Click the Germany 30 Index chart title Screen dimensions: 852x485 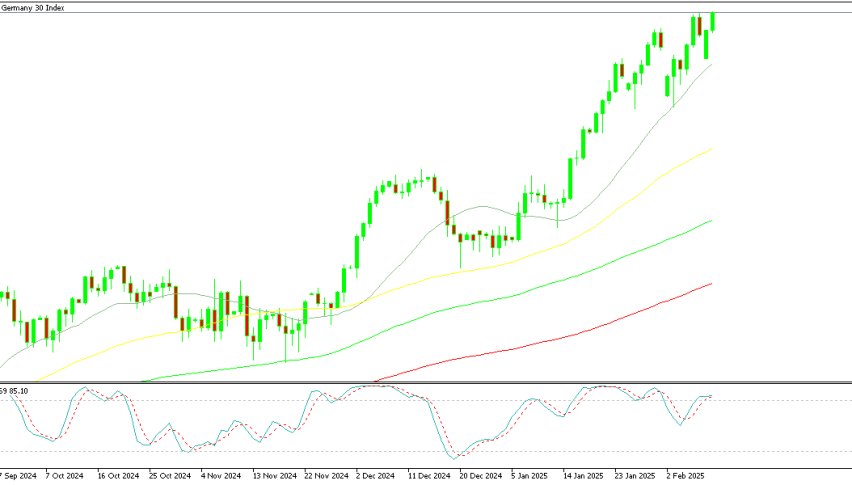pyautogui.click(x=33, y=8)
